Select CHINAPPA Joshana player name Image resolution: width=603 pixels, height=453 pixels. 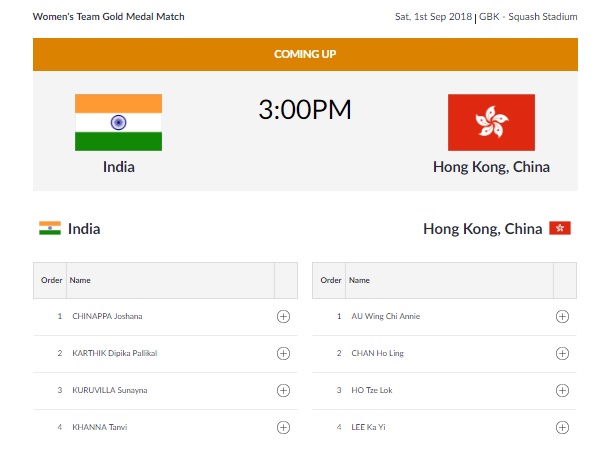point(107,316)
